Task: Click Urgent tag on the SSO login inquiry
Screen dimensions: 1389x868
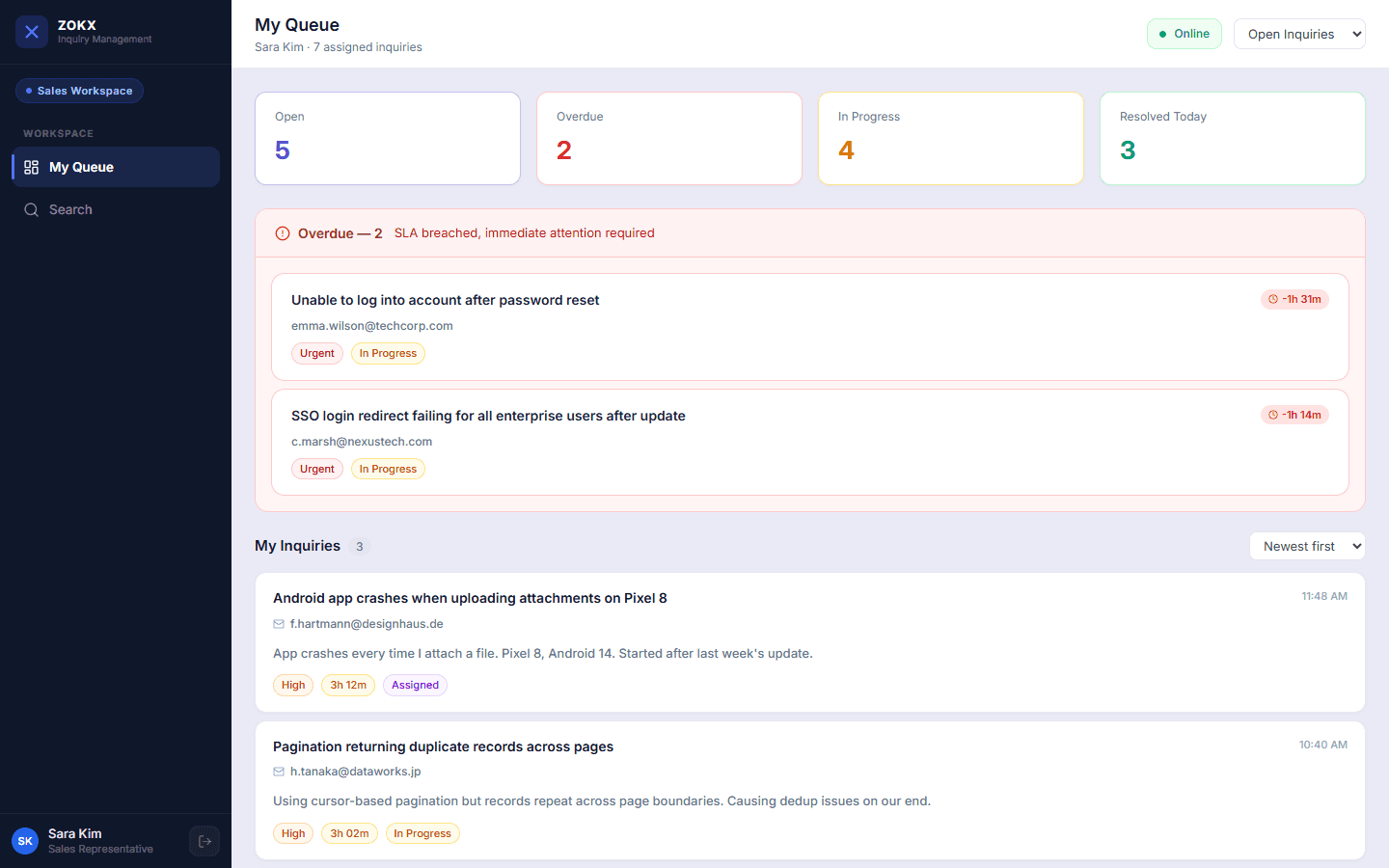Action: pyautogui.click(x=317, y=469)
